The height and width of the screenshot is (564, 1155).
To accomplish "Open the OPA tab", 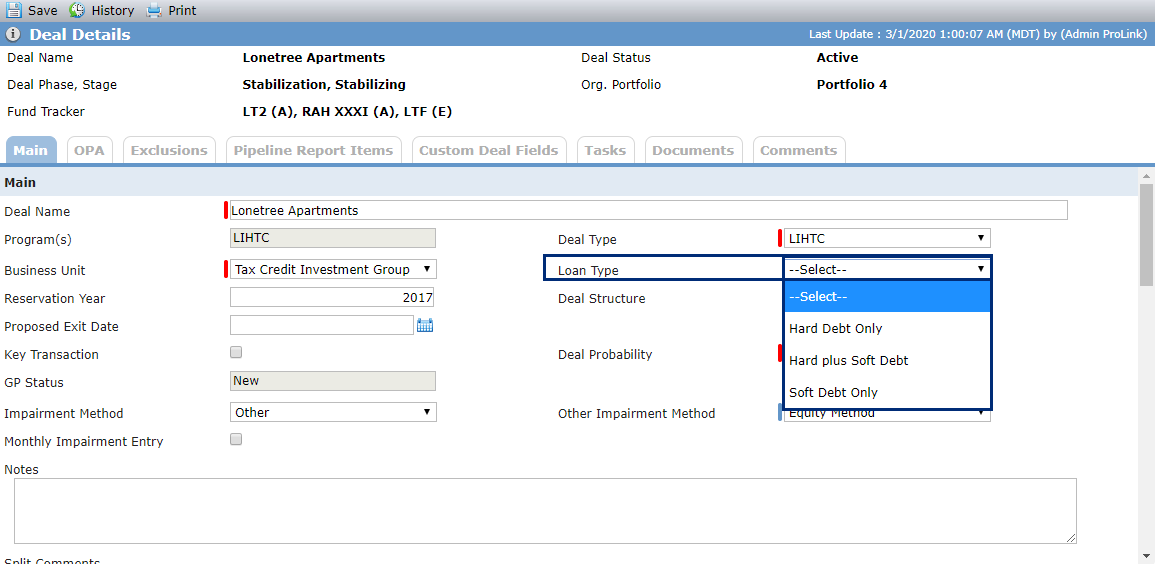I will 90,150.
